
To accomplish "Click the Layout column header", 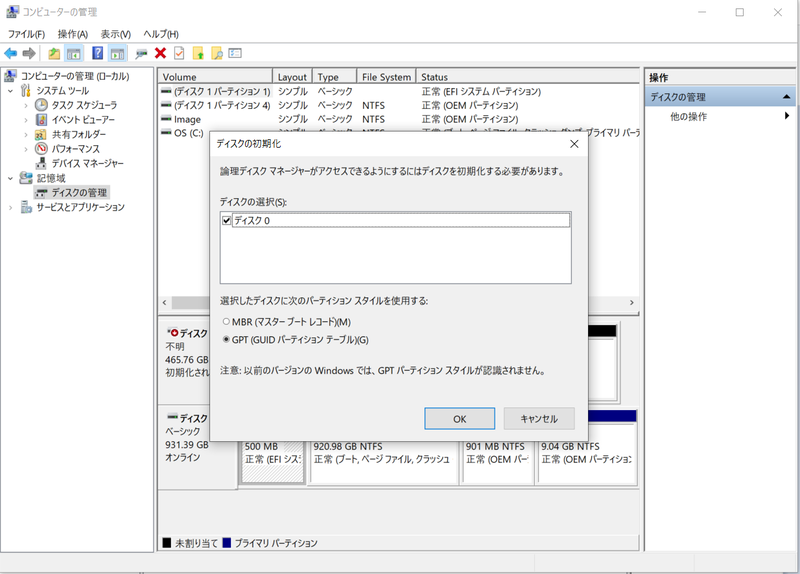I will coord(292,77).
